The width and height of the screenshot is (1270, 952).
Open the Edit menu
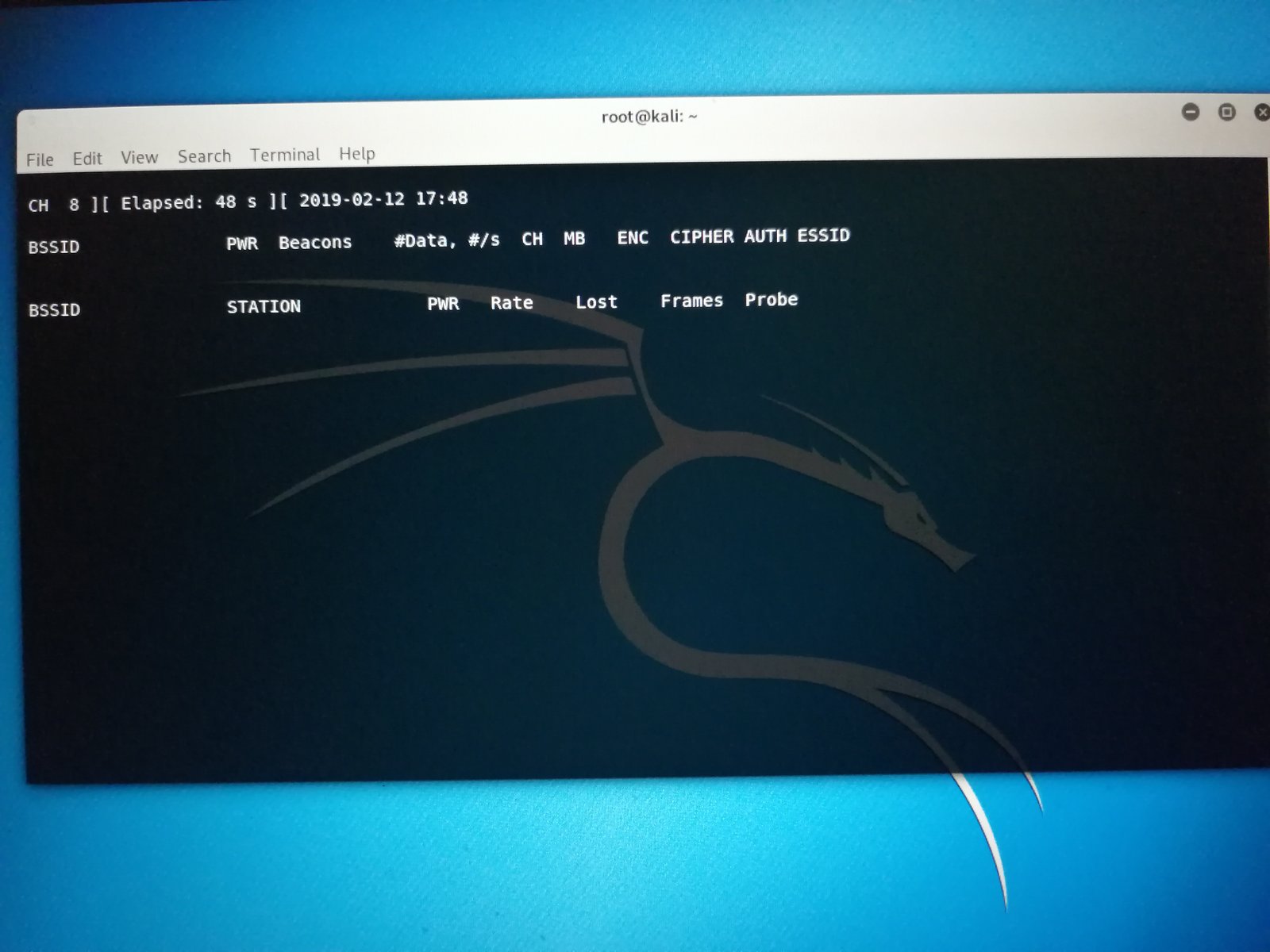tap(87, 159)
